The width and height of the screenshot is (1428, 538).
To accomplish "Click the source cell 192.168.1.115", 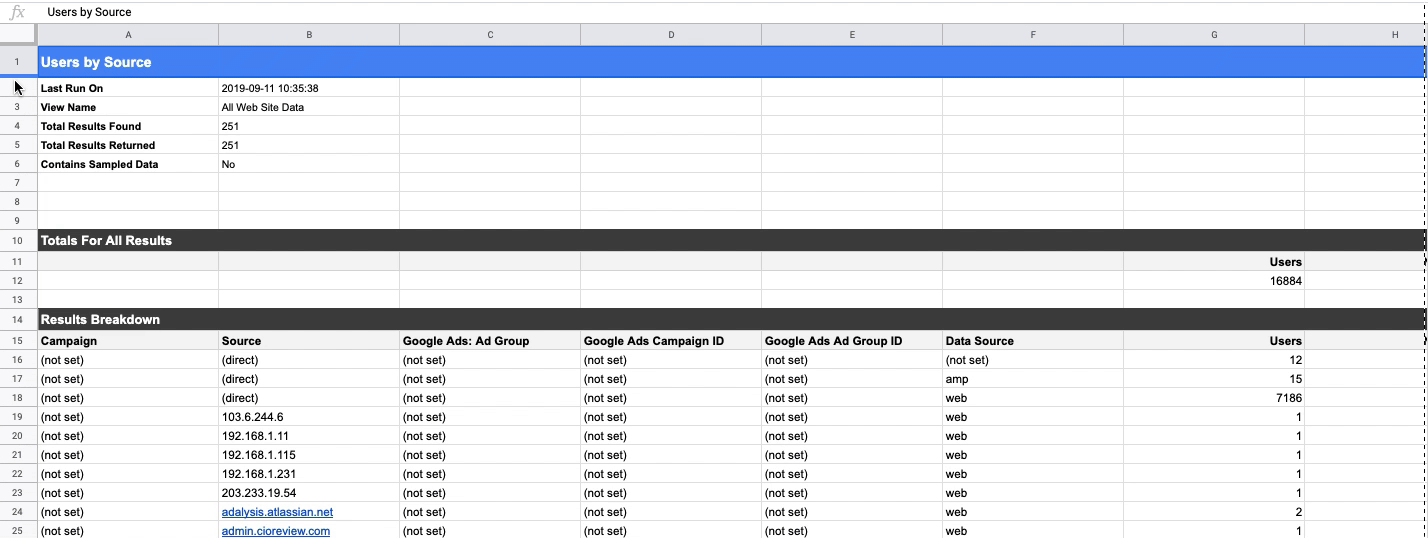I will (309, 455).
